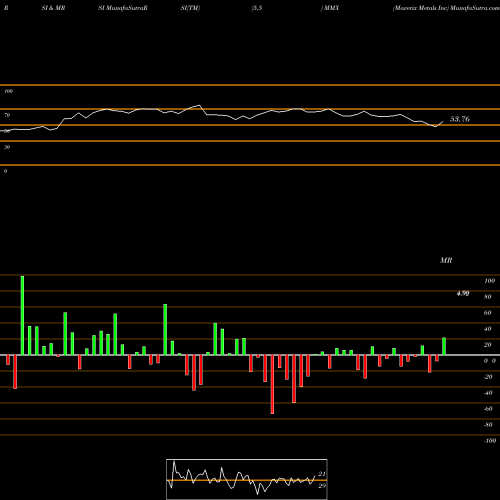Click the MR axis label -40
Viewport: 500px width, 500px height.
(488, 393)
